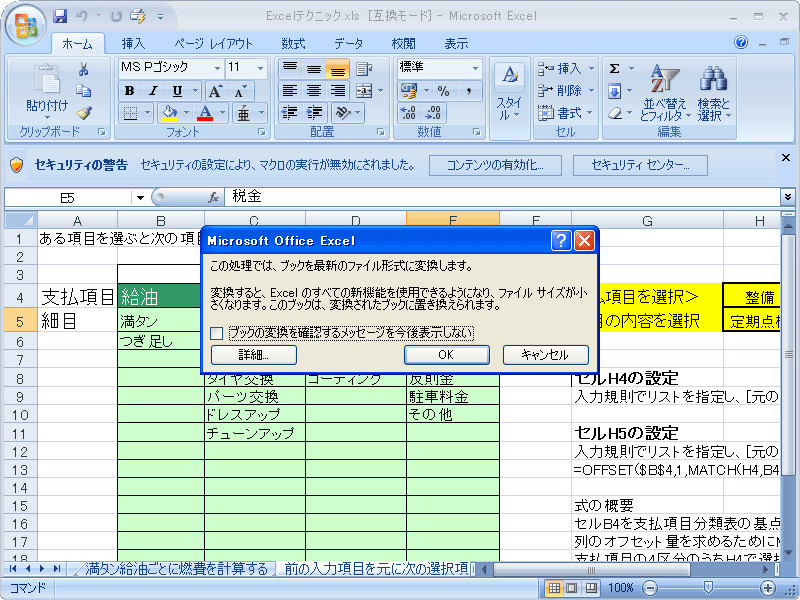Click the quick print icon in quick access toolbar
This screenshot has width=800, height=600.
(137, 16)
